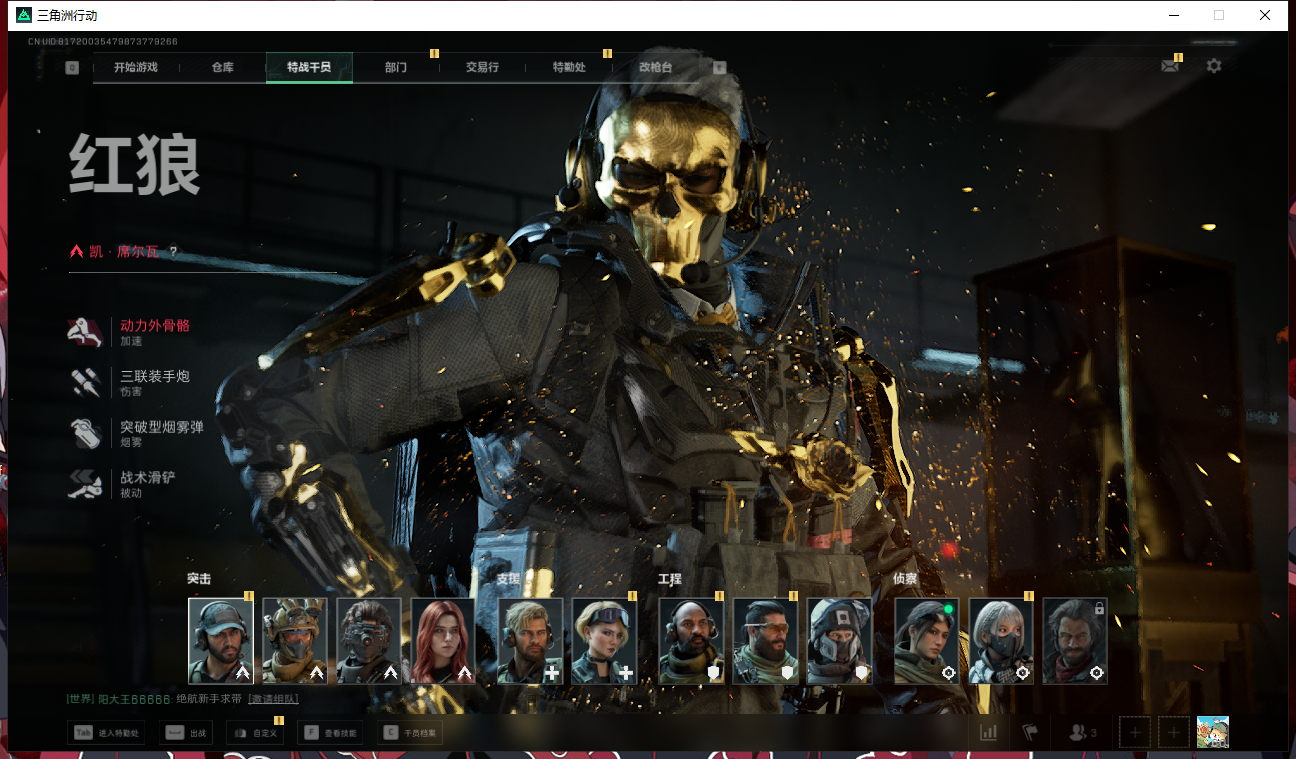1296x759 pixels.
Task: Select the 战术滑铲 passive skill icon
Action: pyautogui.click(x=85, y=484)
